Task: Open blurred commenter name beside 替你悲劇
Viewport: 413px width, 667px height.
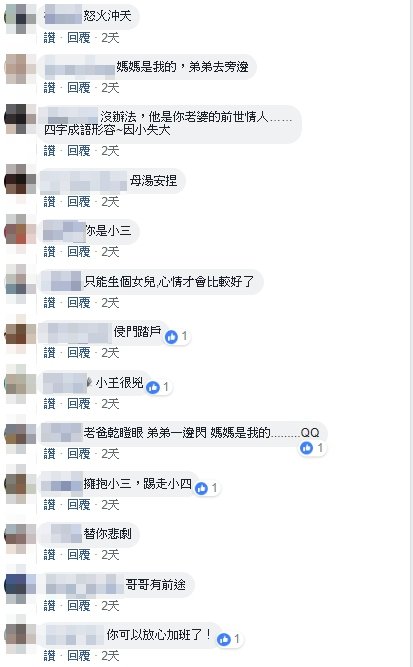Action: pos(66,534)
